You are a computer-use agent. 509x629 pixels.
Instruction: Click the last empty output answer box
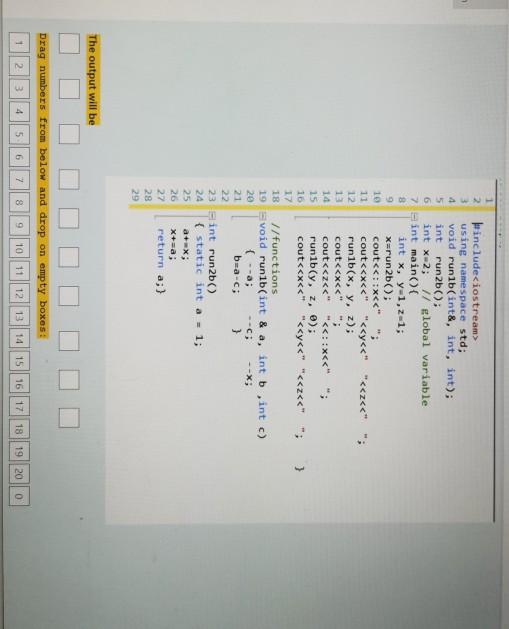tap(69, 418)
